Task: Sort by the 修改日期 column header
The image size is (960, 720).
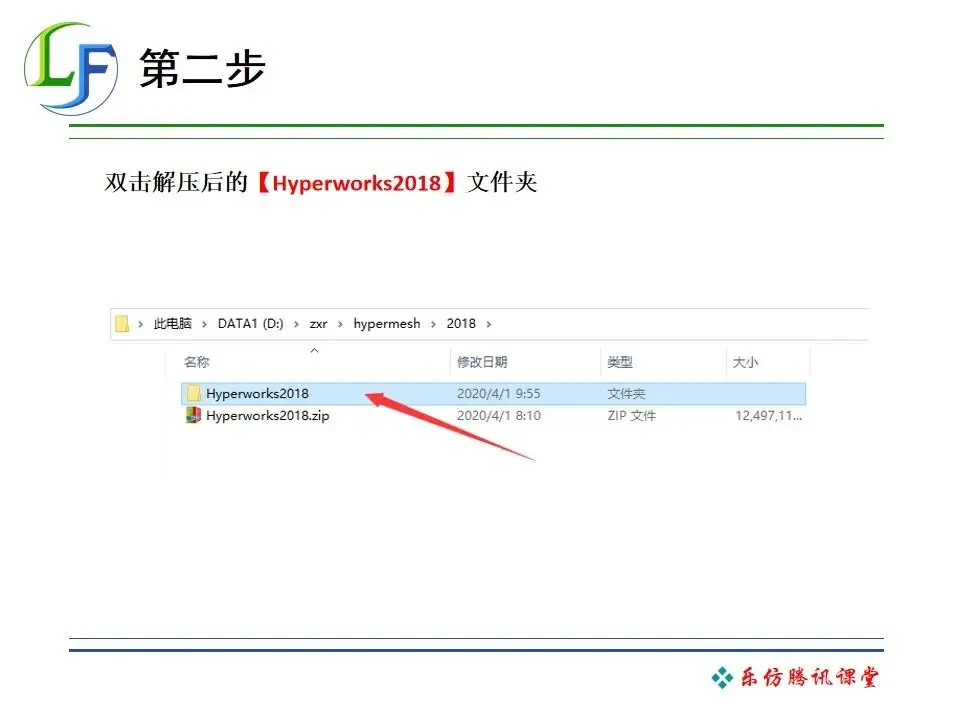Action: pyautogui.click(x=482, y=362)
